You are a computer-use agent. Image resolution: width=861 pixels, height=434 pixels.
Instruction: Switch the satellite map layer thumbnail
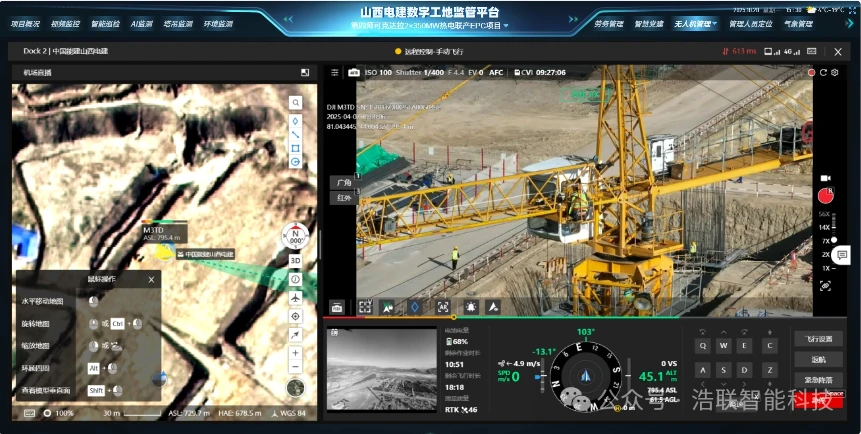pyautogui.click(x=295, y=388)
